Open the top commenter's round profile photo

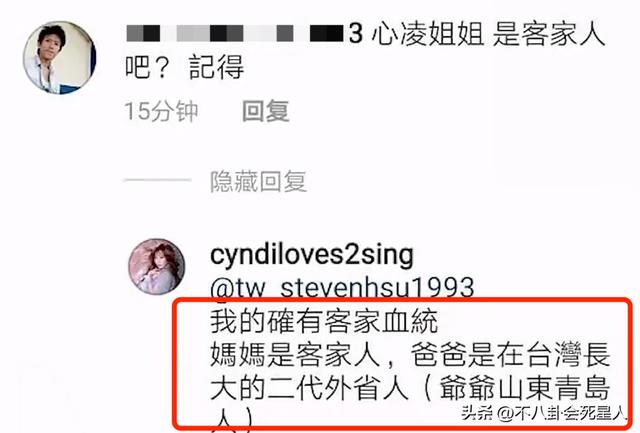click(x=60, y=57)
